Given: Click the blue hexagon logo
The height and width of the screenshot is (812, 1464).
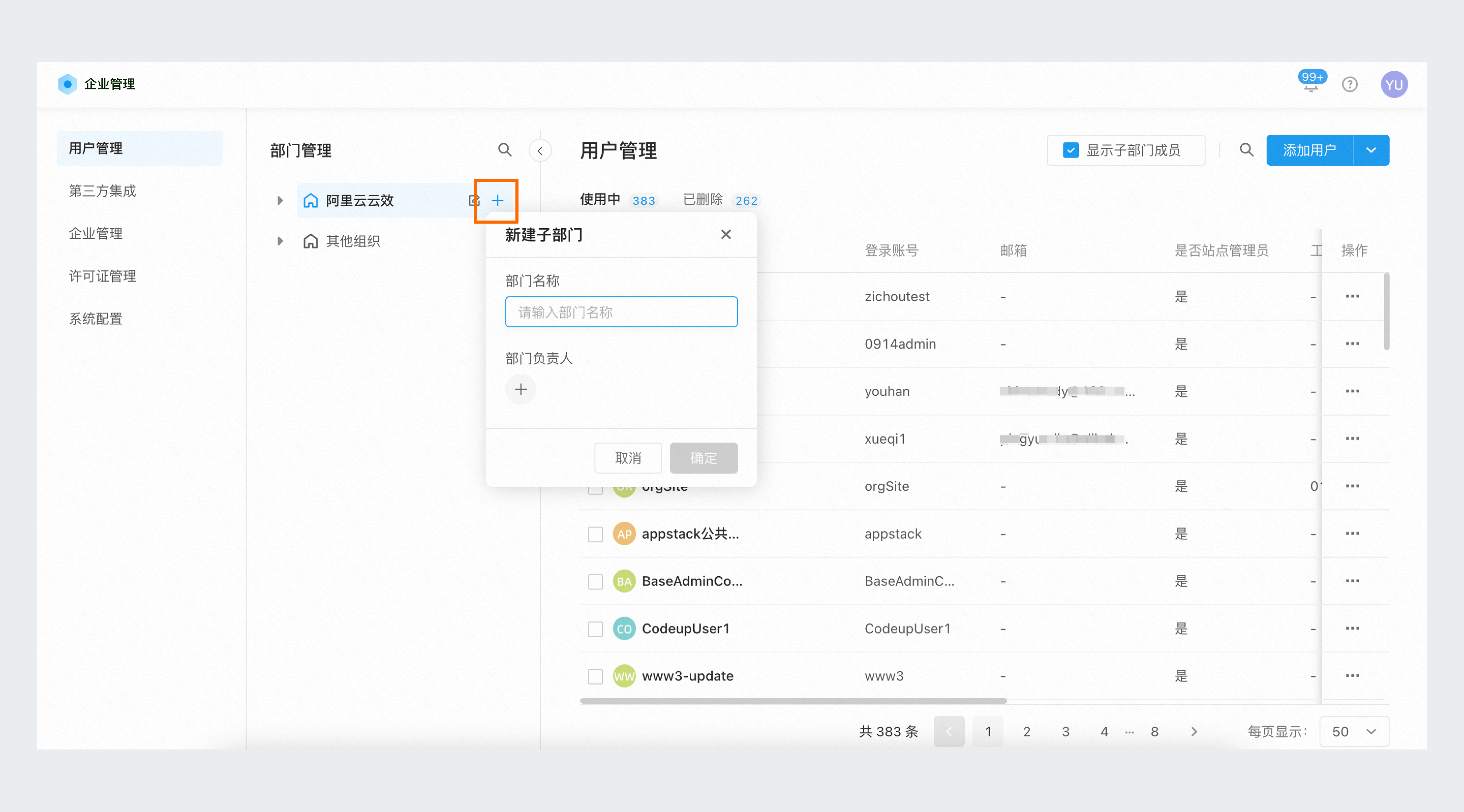Looking at the screenshot, I should 67,84.
